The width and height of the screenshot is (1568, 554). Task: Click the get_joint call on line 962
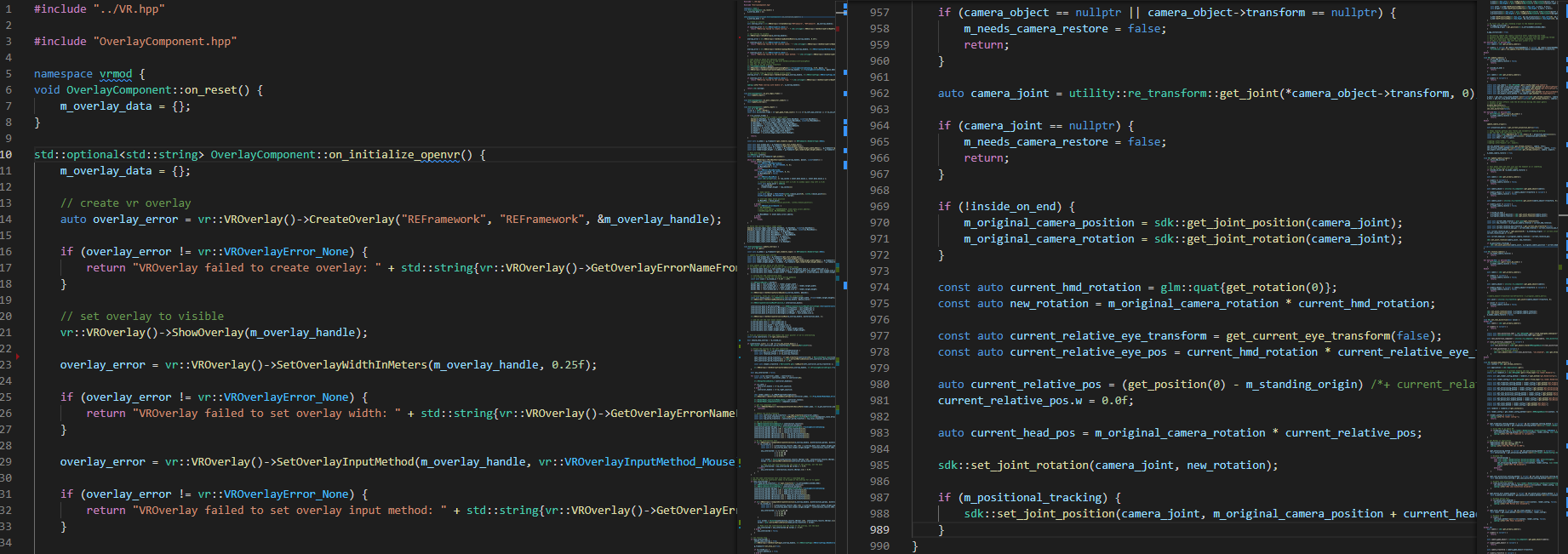click(1249, 93)
